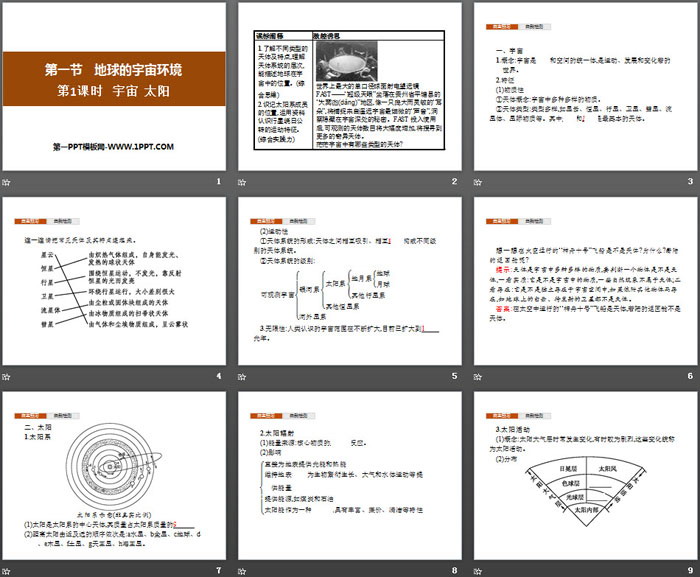Select slide 1 title thumbnail

coord(114,87)
